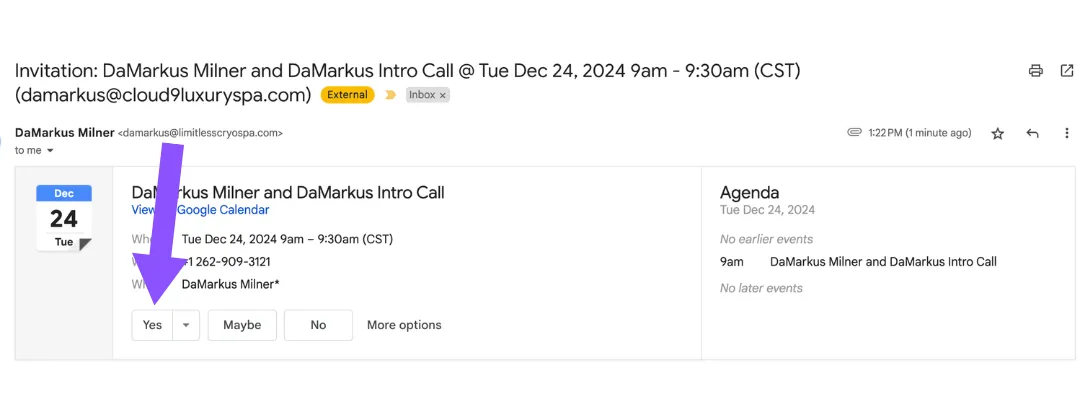
Task: Open email in new window icon
Action: 1066,70
